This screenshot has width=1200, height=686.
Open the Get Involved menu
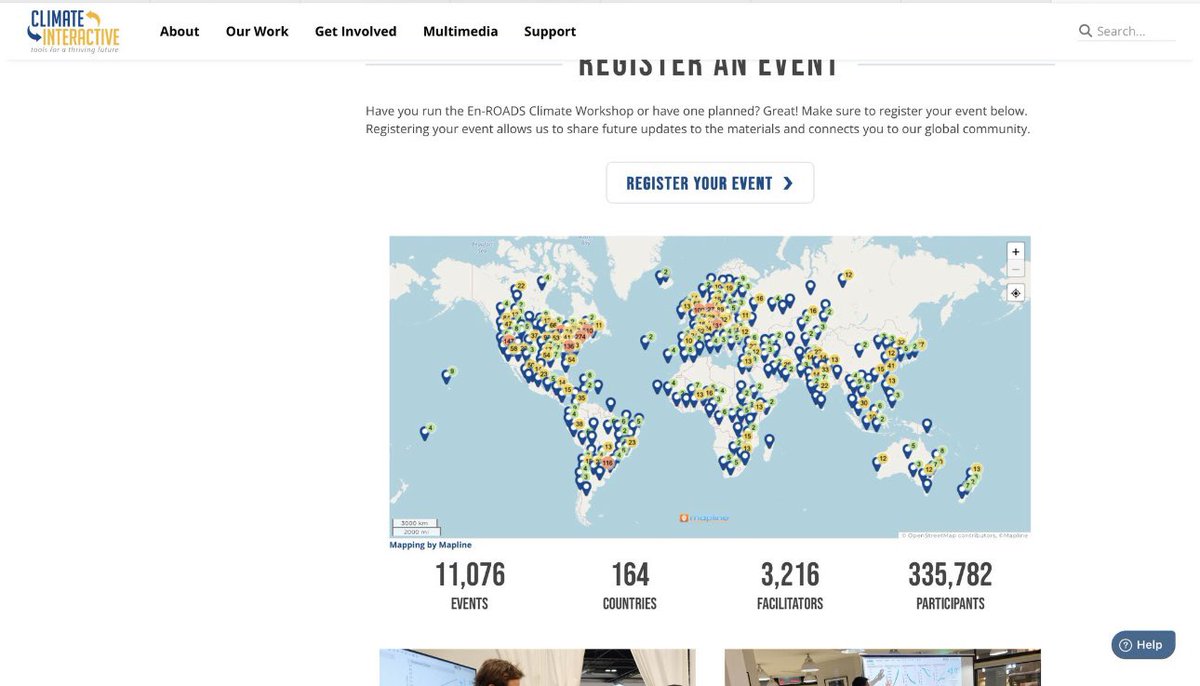click(355, 31)
